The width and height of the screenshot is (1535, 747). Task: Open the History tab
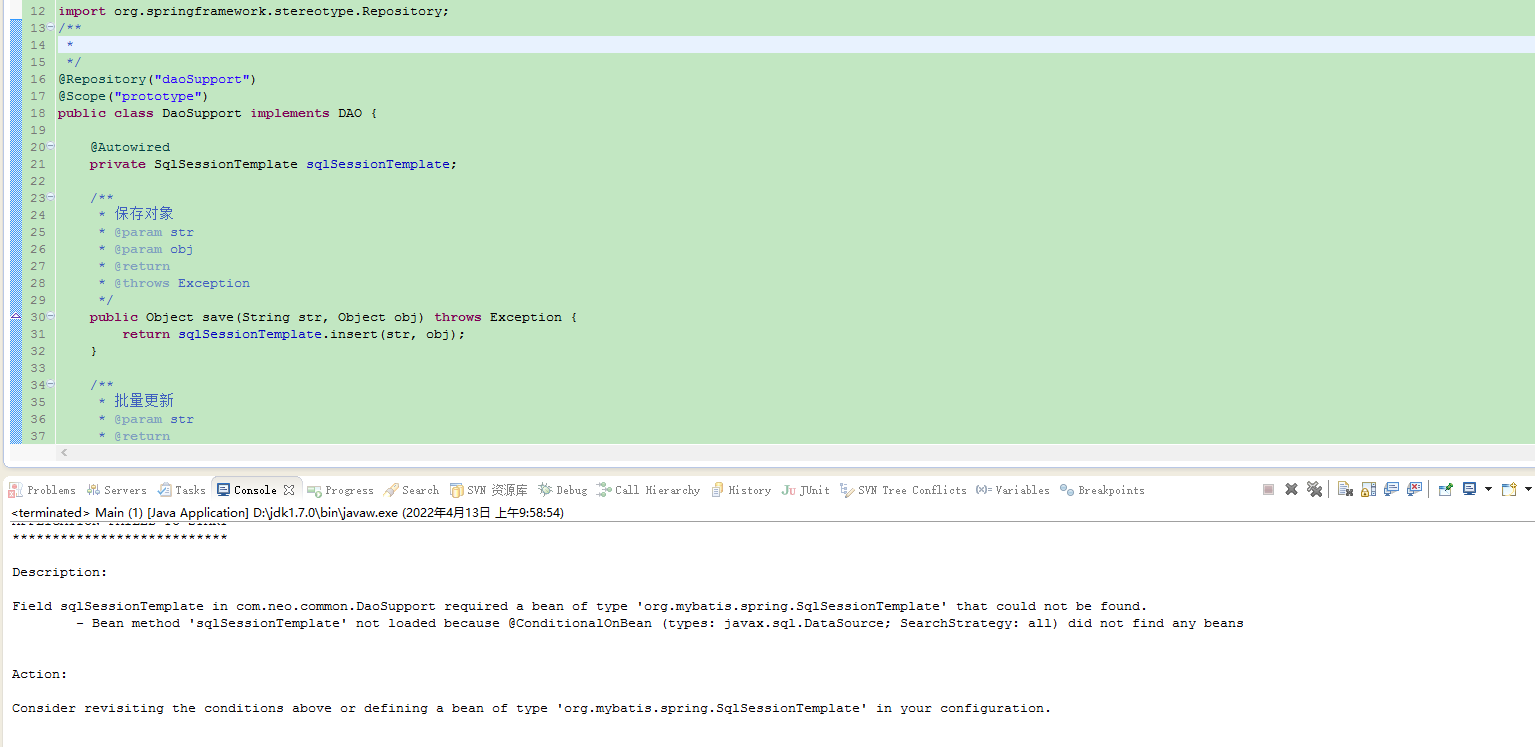pos(741,490)
